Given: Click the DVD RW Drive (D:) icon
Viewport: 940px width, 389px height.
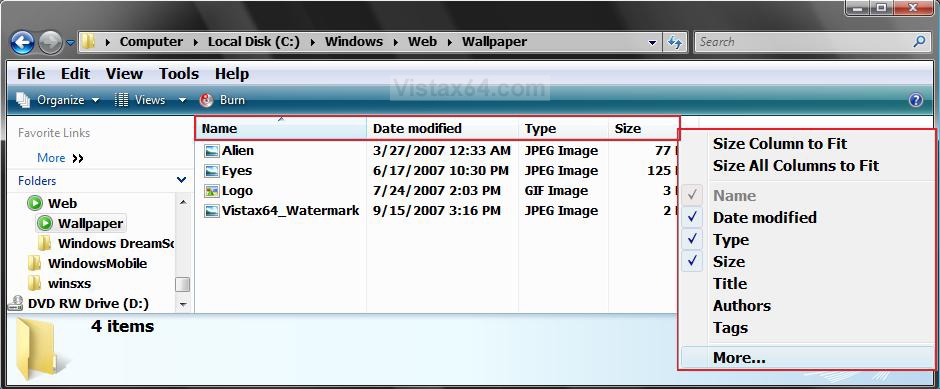Looking at the screenshot, I should (x=15, y=304).
